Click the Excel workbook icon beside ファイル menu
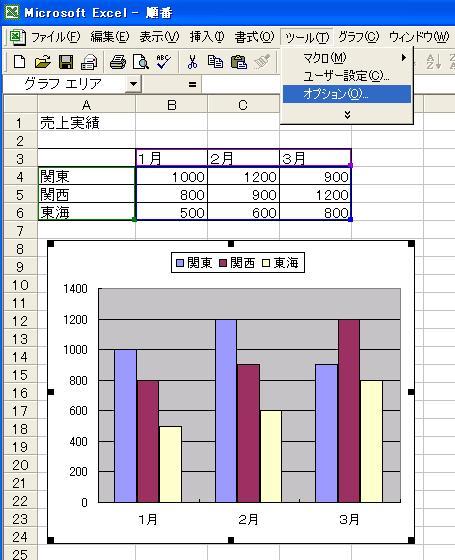455x560 pixels. click(17, 37)
